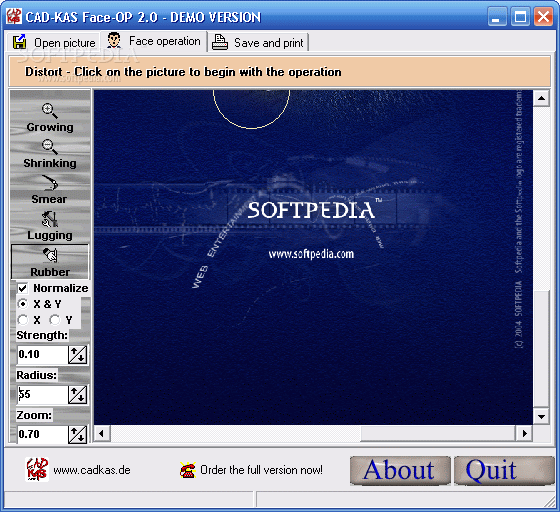
Task: Click the Quit button
Action: tap(504, 470)
